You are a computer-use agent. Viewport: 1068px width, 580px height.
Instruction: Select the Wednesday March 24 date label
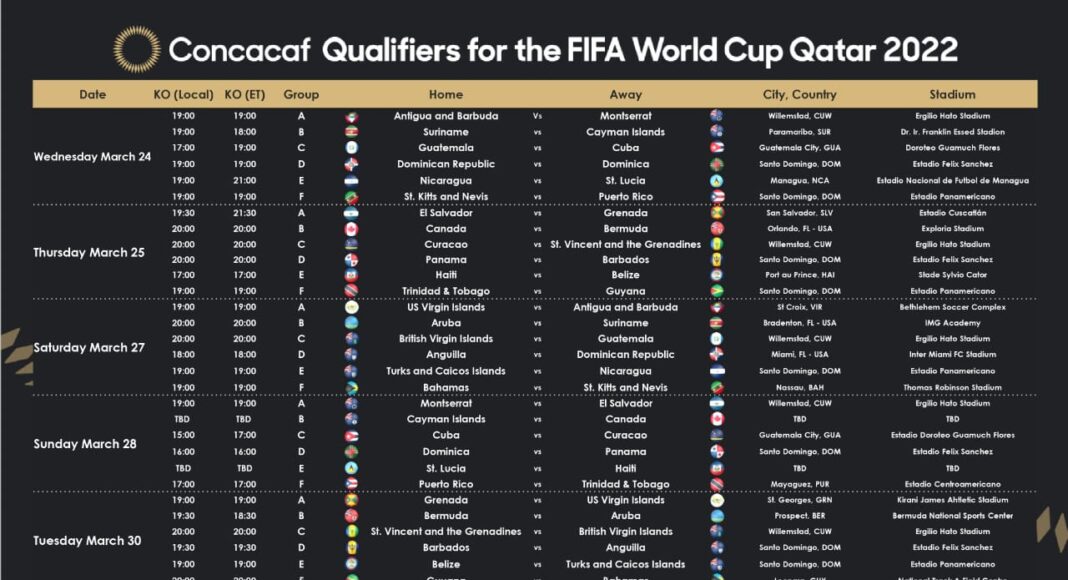92,157
